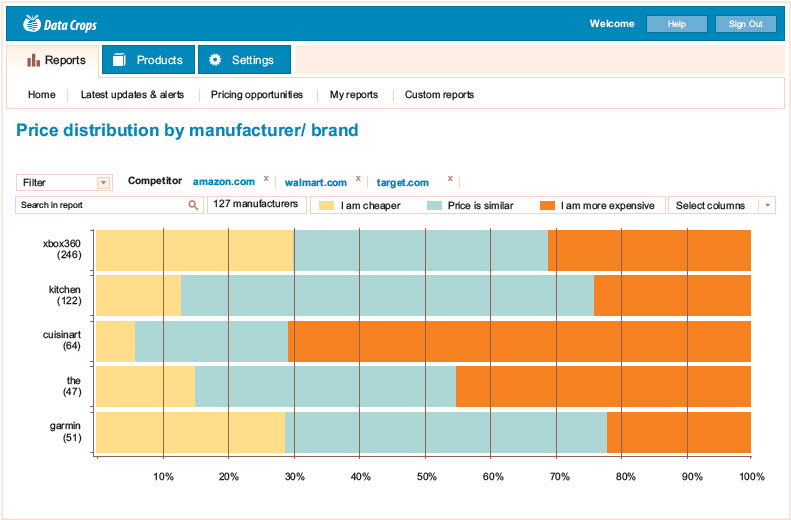This screenshot has height=520, width=791.
Task: Click the garmin (51) row label
Action: [x=65, y=432]
